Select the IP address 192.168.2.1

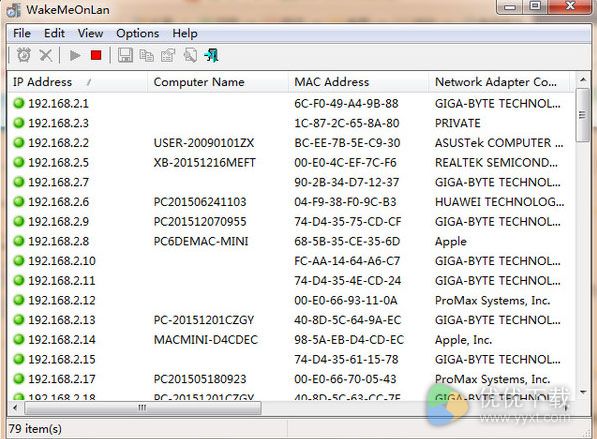click(x=58, y=104)
